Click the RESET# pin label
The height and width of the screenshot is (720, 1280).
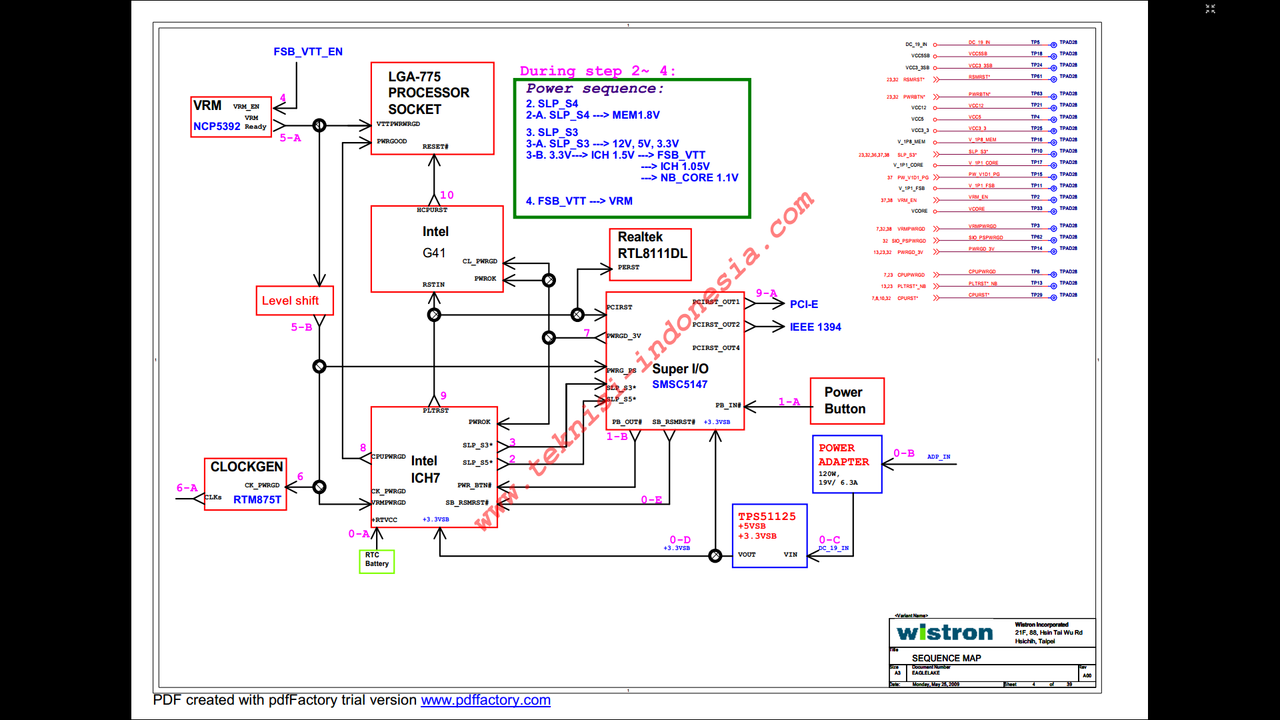[x=436, y=146]
